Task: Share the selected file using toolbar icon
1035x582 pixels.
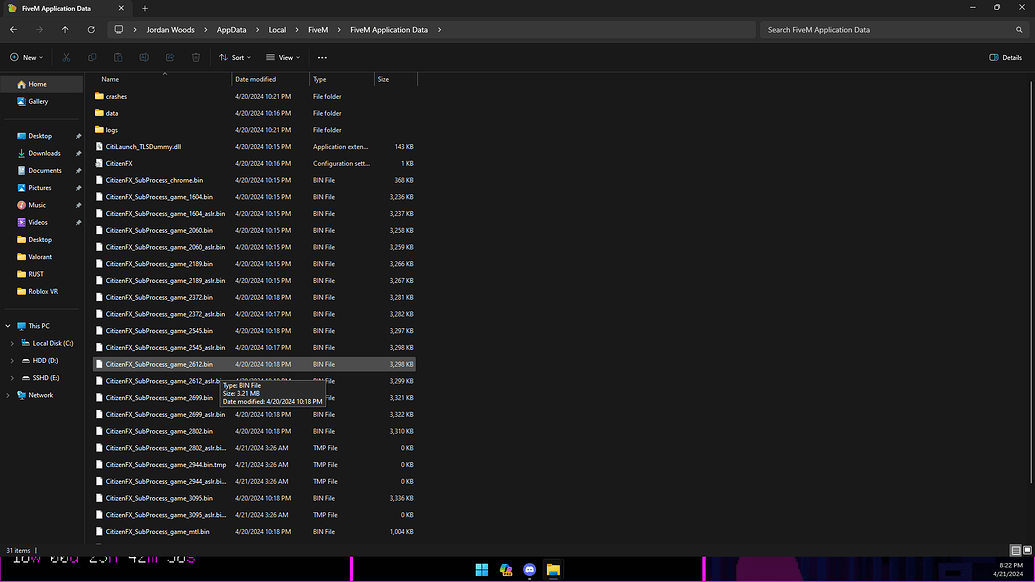Action: pyautogui.click(x=168, y=57)
